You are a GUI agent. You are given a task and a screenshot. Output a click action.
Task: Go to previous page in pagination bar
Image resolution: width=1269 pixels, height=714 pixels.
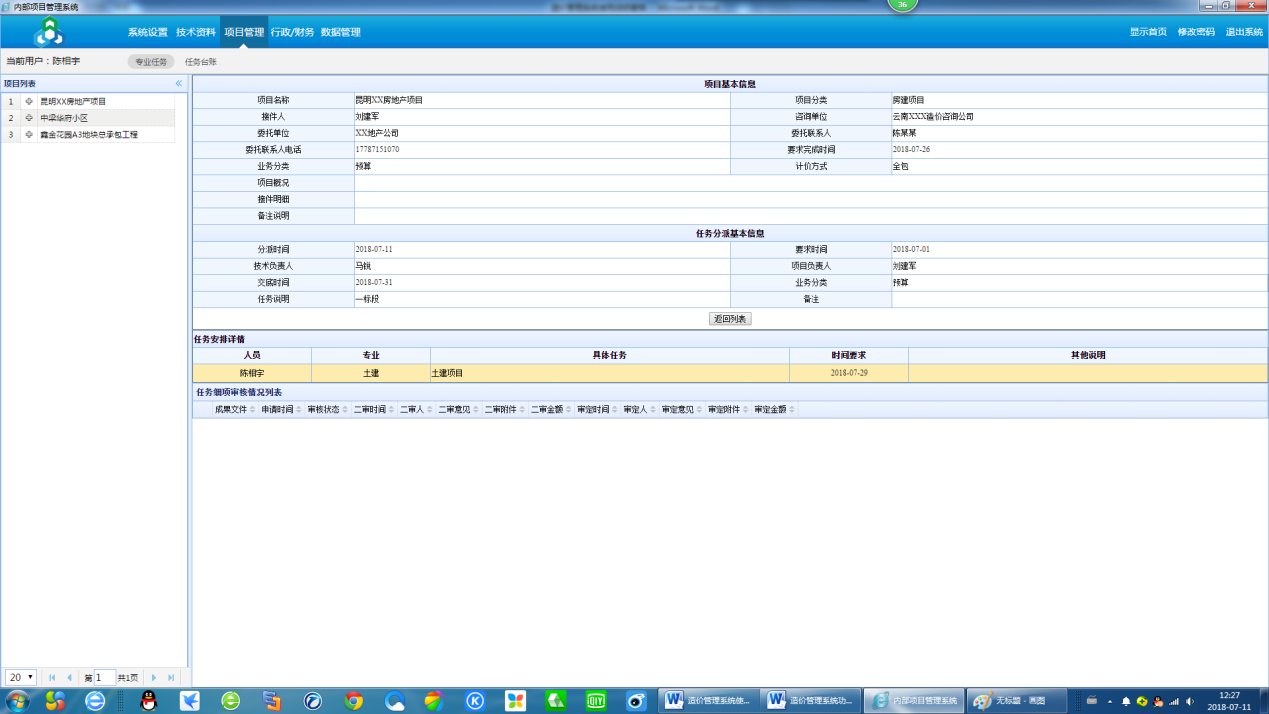click(69, 678)
